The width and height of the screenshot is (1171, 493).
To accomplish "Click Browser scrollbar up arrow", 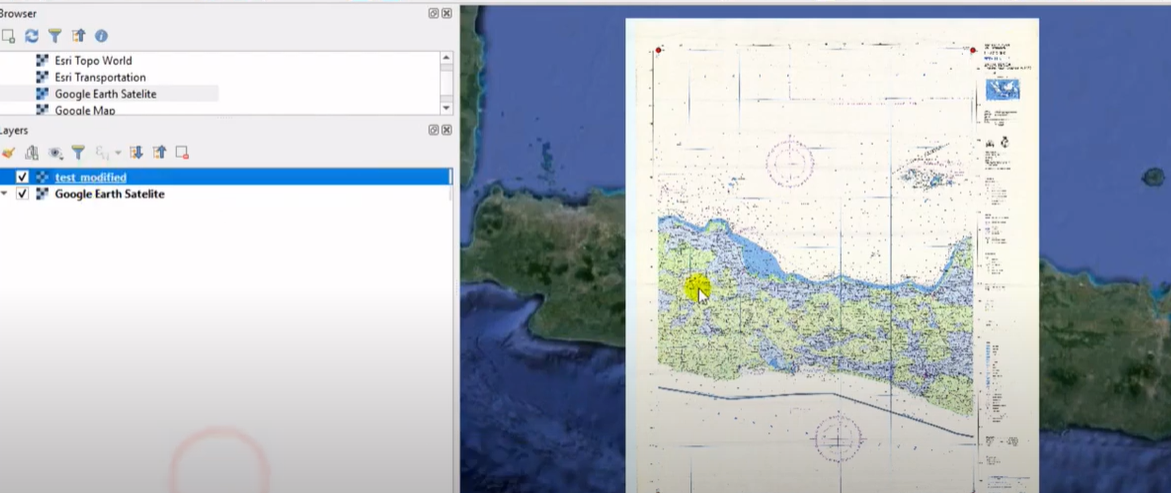I will 447,58.
